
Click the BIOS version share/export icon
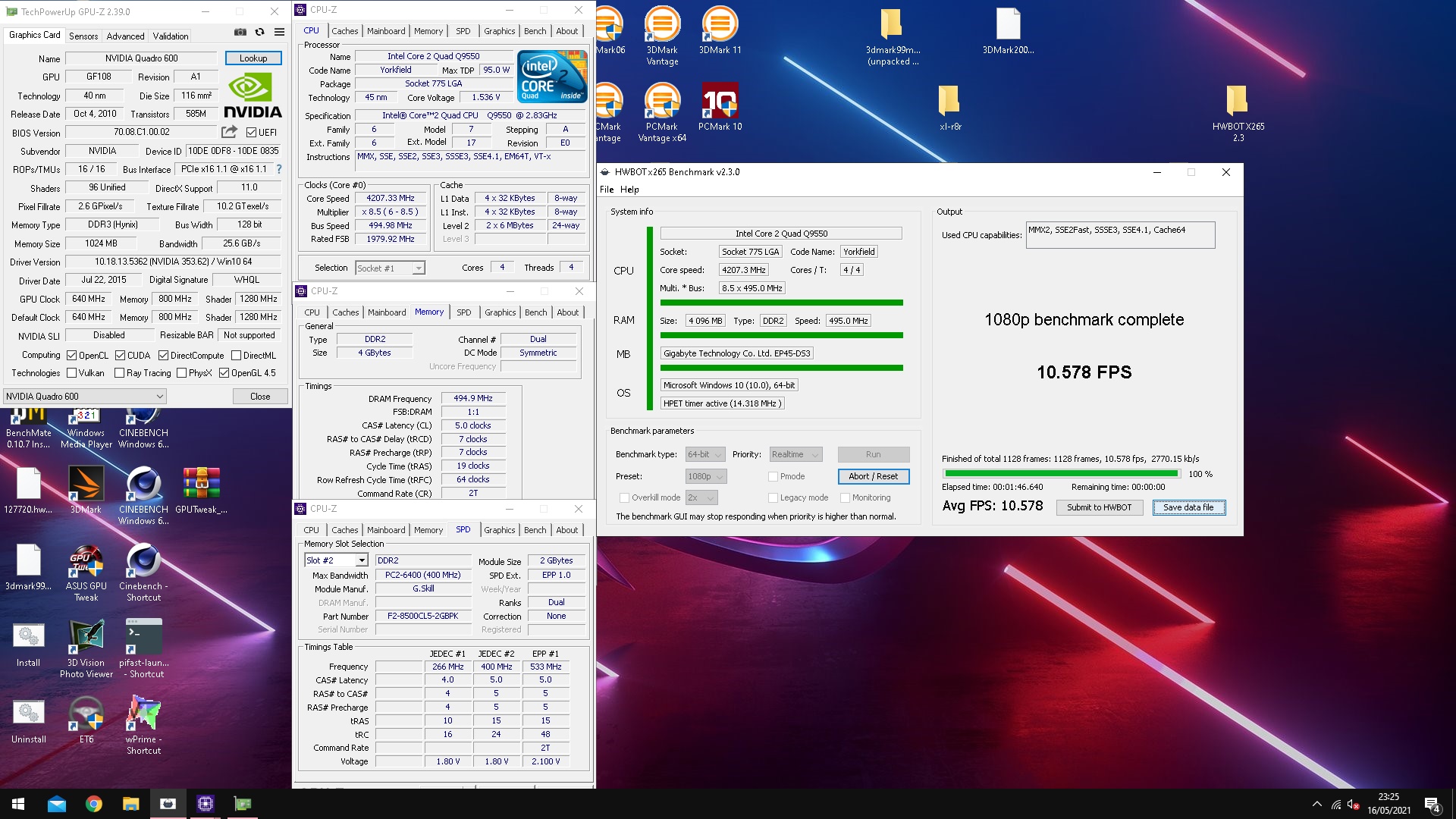(x=229, y=132)
